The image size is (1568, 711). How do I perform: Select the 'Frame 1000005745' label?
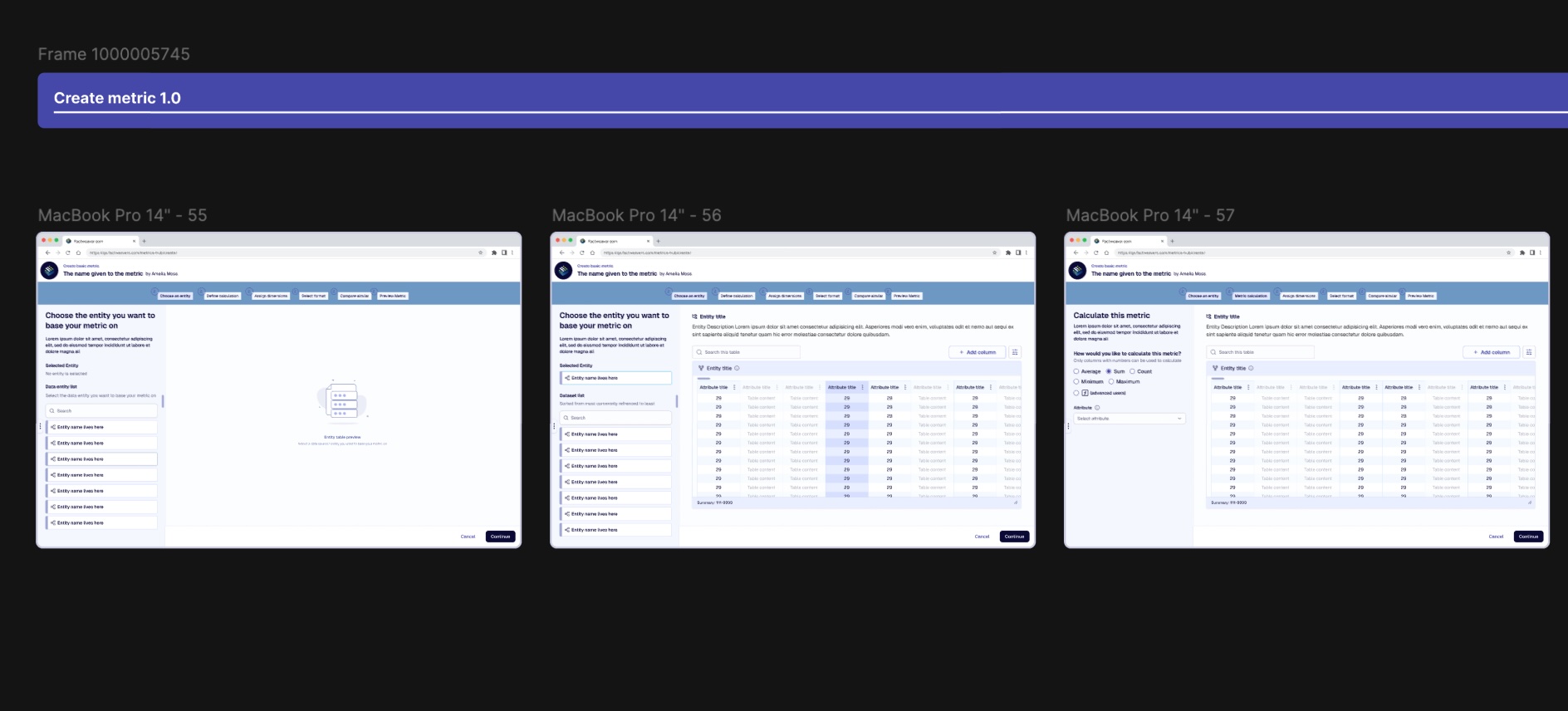tap(114, 54)
